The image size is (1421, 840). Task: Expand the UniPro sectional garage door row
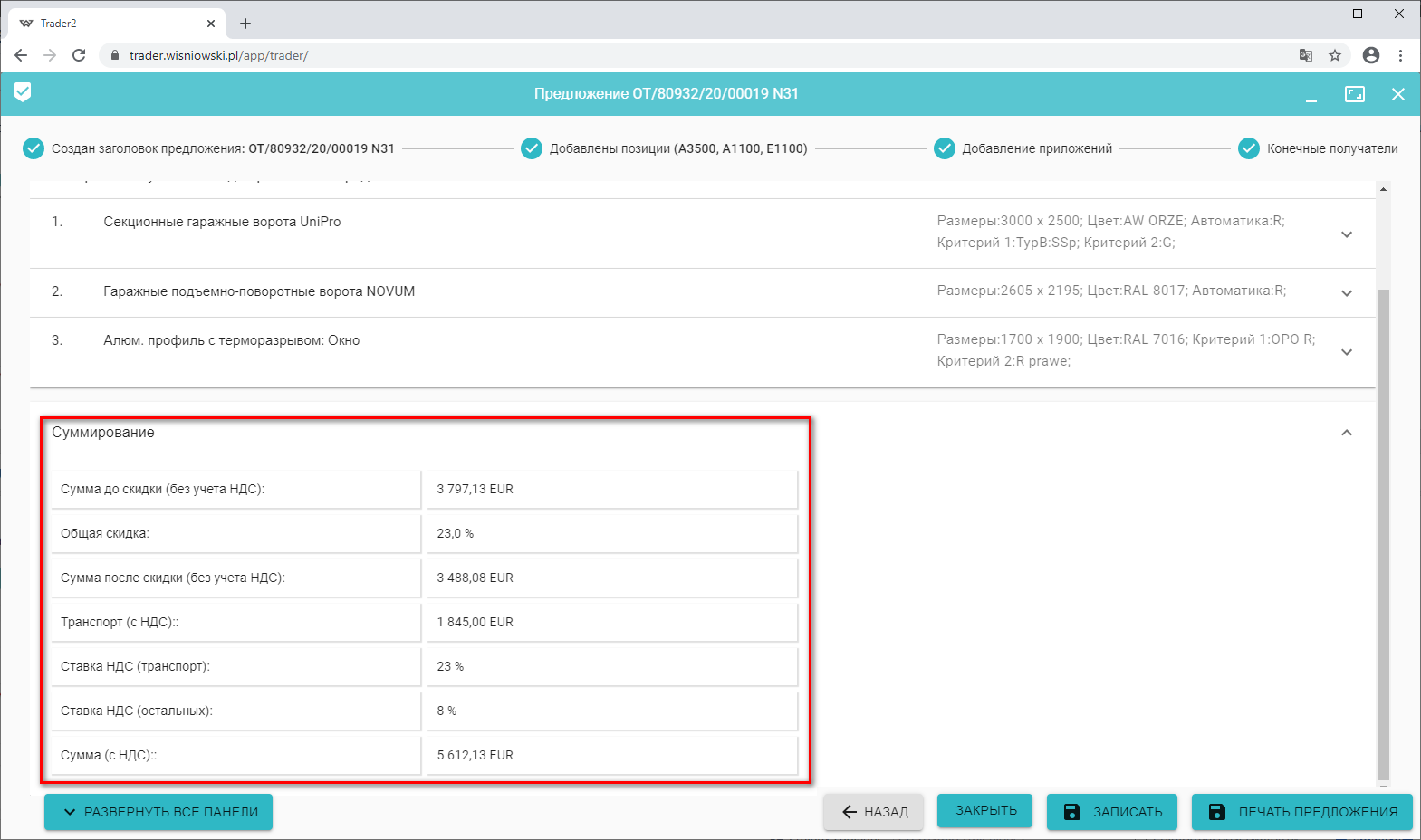1346,234
